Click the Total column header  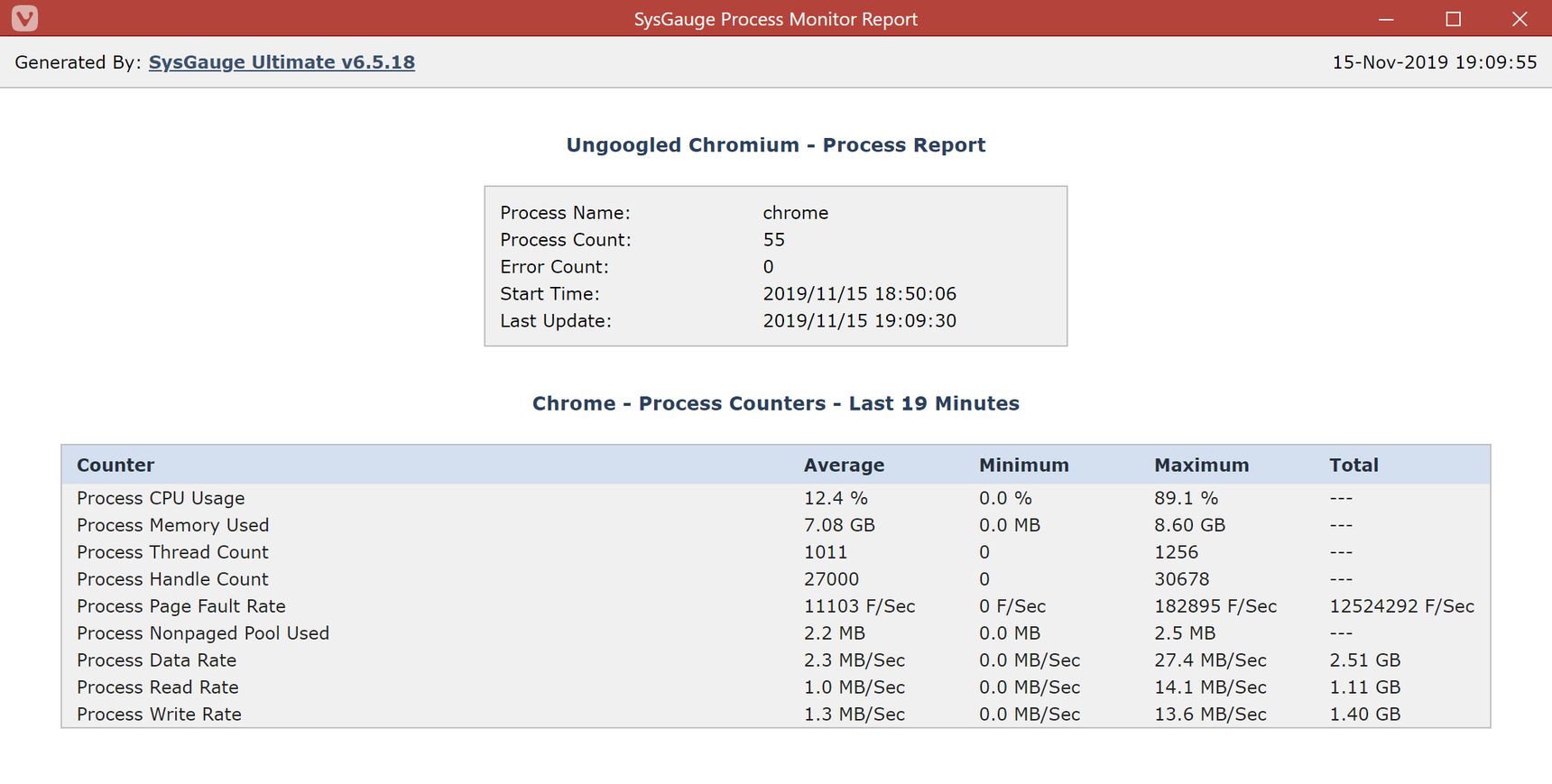pos(1353,466)
